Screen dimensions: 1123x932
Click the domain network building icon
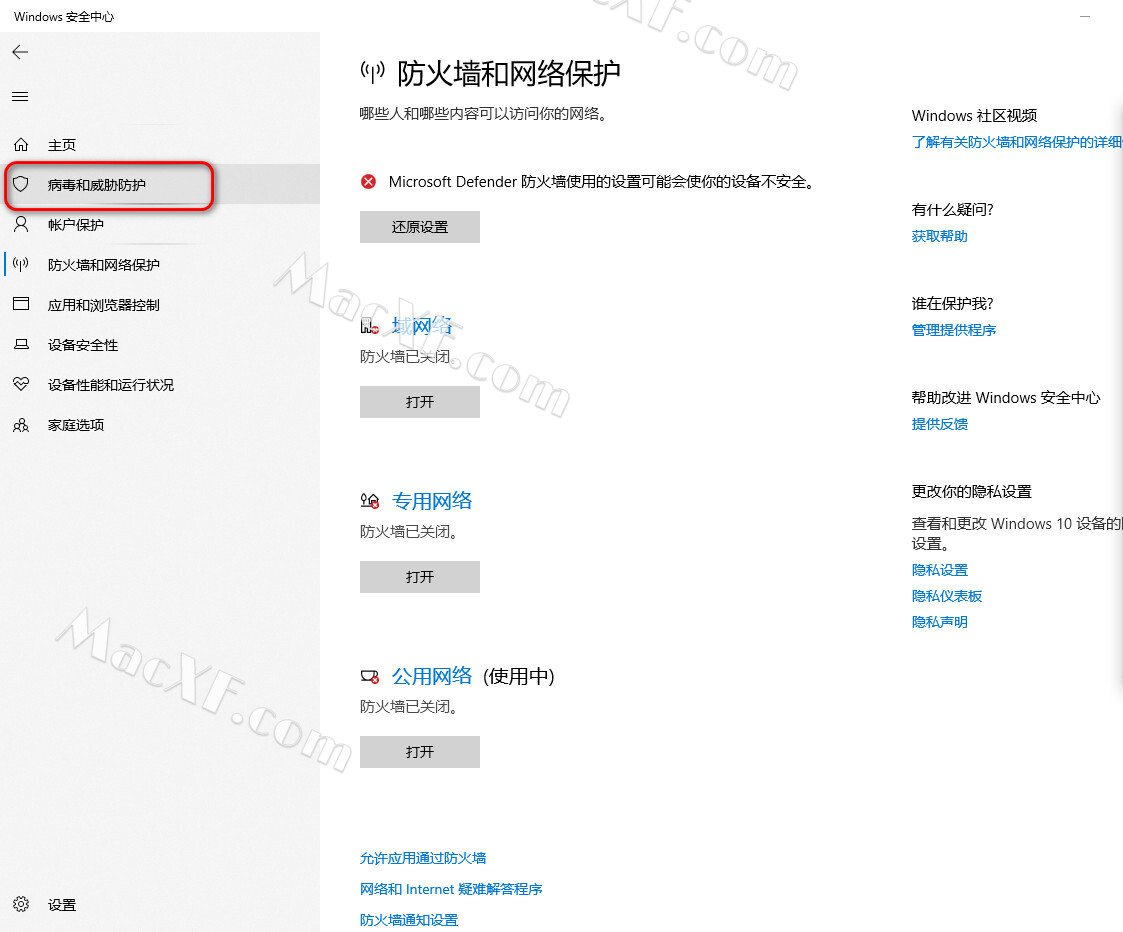tap(370, 327)
